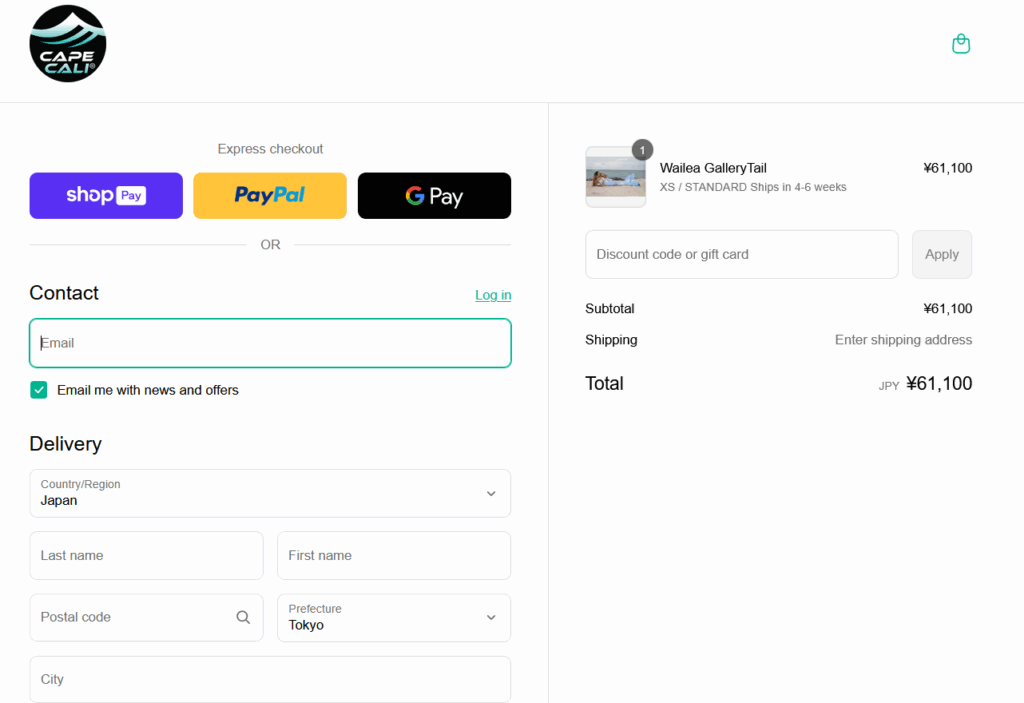Click the Discount code or gift card field
The image size is (1024, 703).
(742, 254)
